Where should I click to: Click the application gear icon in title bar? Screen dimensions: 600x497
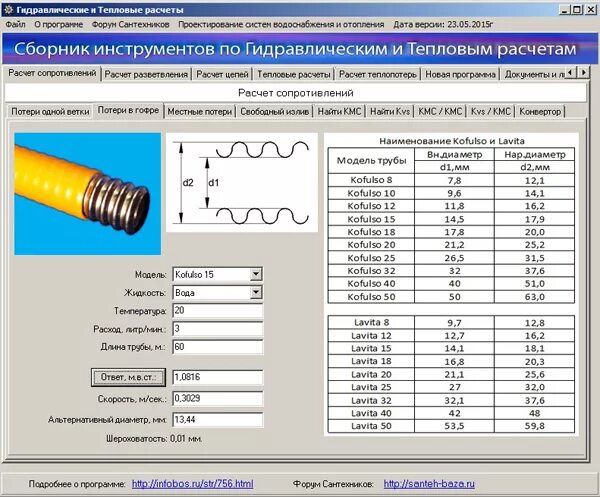coord(8,9)
